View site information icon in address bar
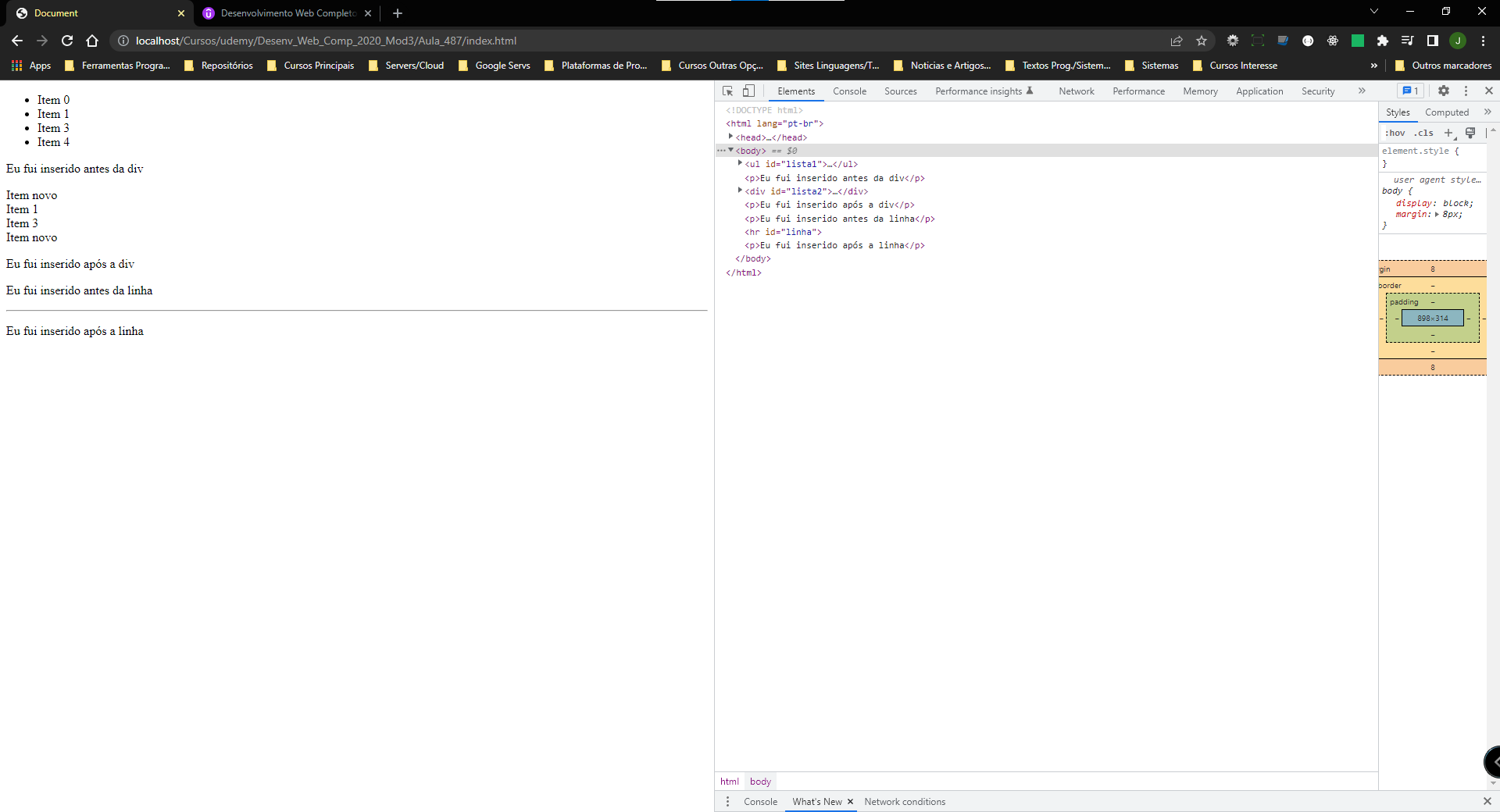The height and width of the screenshot is (812, 1500). (x=123, y=41)
